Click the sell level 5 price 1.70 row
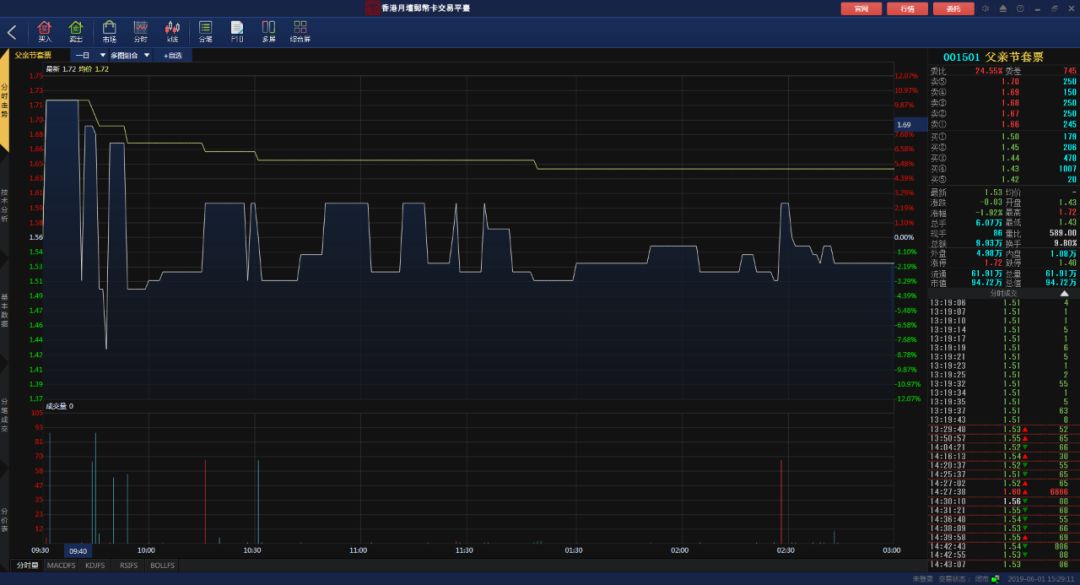Viewport: 1080px width, 585px height. [1003, 81]
